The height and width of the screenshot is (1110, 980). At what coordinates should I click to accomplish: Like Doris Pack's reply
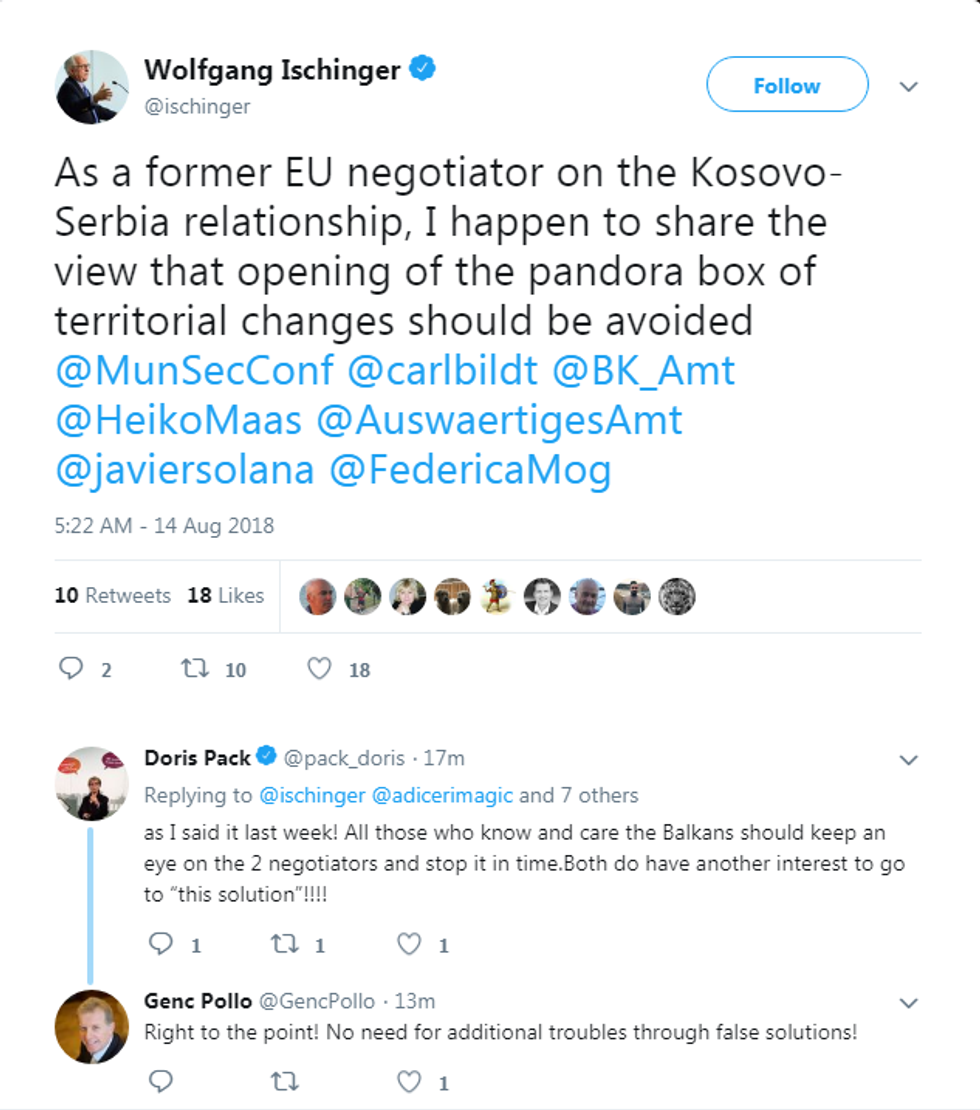click(409, 943)
